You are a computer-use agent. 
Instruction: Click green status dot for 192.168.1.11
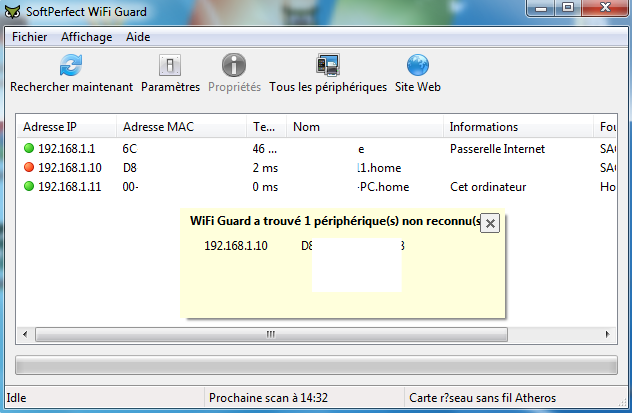click(29, 186)
